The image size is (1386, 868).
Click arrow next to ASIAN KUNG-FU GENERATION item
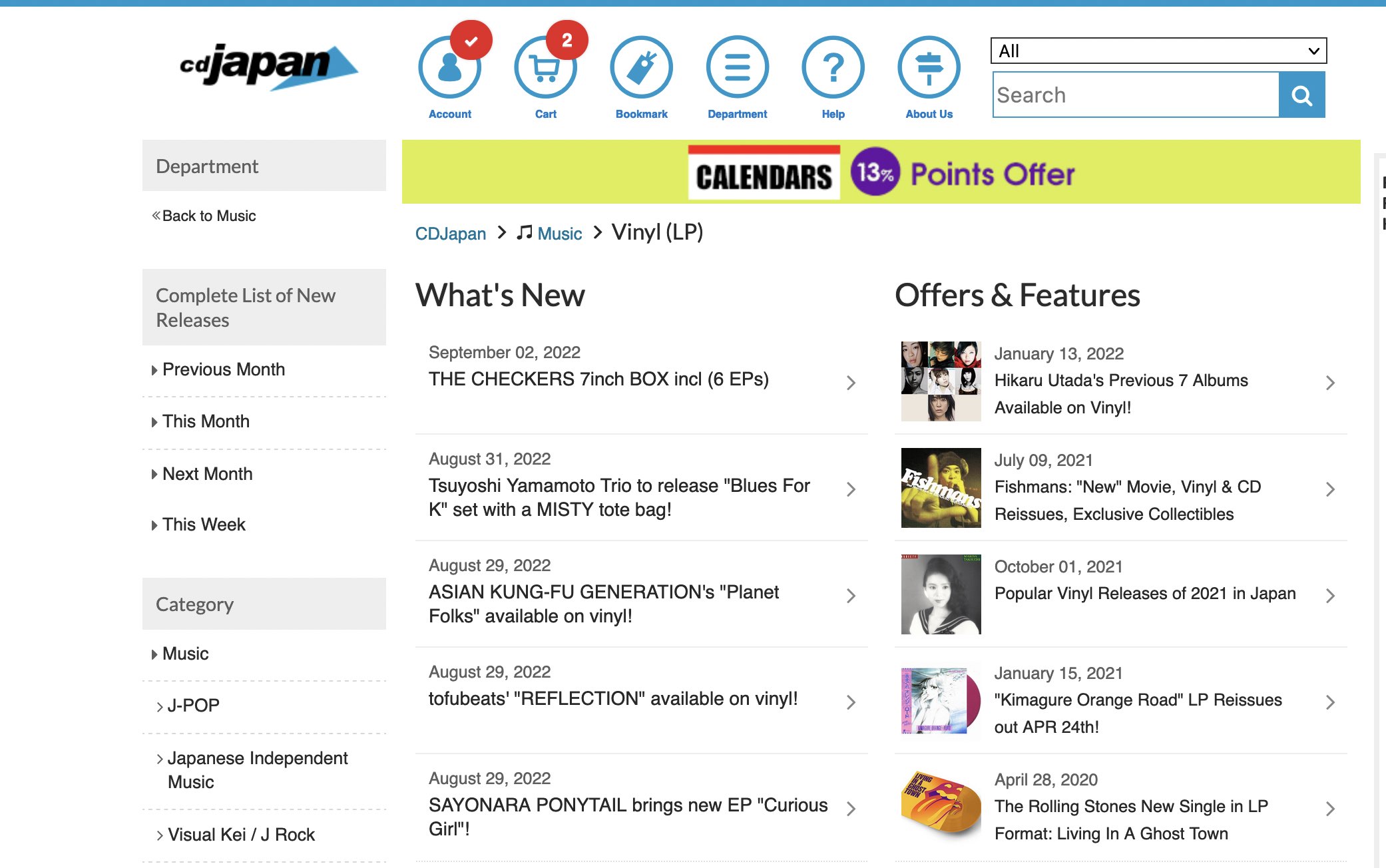coord(851,596)
